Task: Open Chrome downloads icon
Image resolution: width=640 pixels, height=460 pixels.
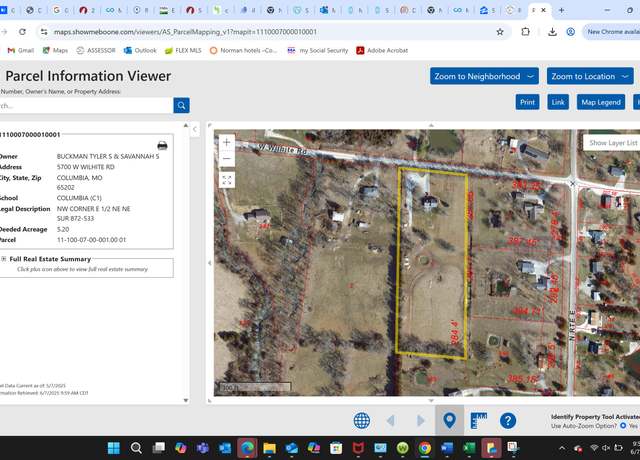Action: tap(552, 32)
